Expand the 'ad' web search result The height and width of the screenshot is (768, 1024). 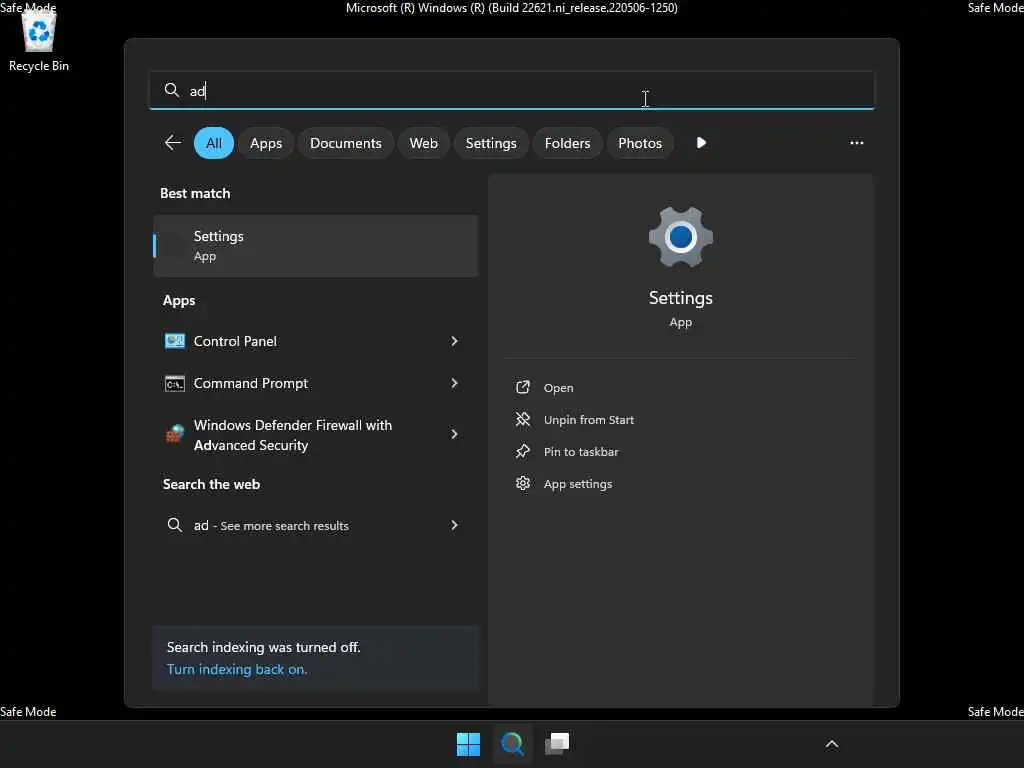point(455,525)
